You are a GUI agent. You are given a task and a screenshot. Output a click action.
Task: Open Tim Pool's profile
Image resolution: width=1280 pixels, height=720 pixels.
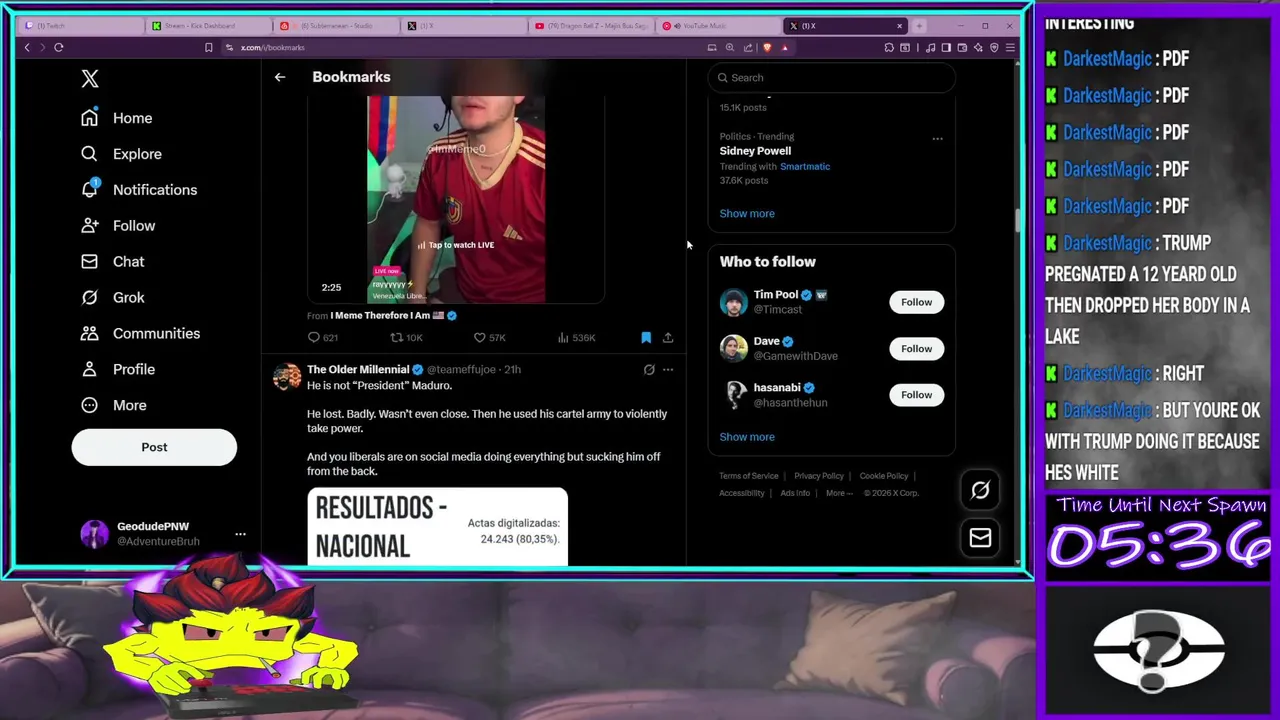[x=776, y=295]
